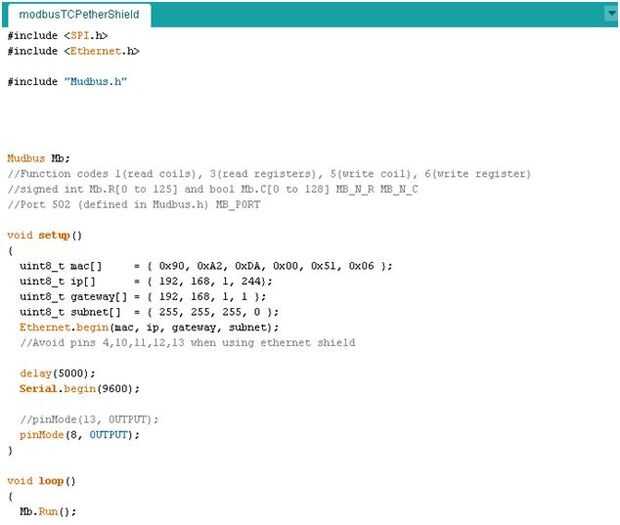Screen dimensions: 620x525
Task: Click the pinMode(8, OUTPUT) line
Action: [79, 434]
